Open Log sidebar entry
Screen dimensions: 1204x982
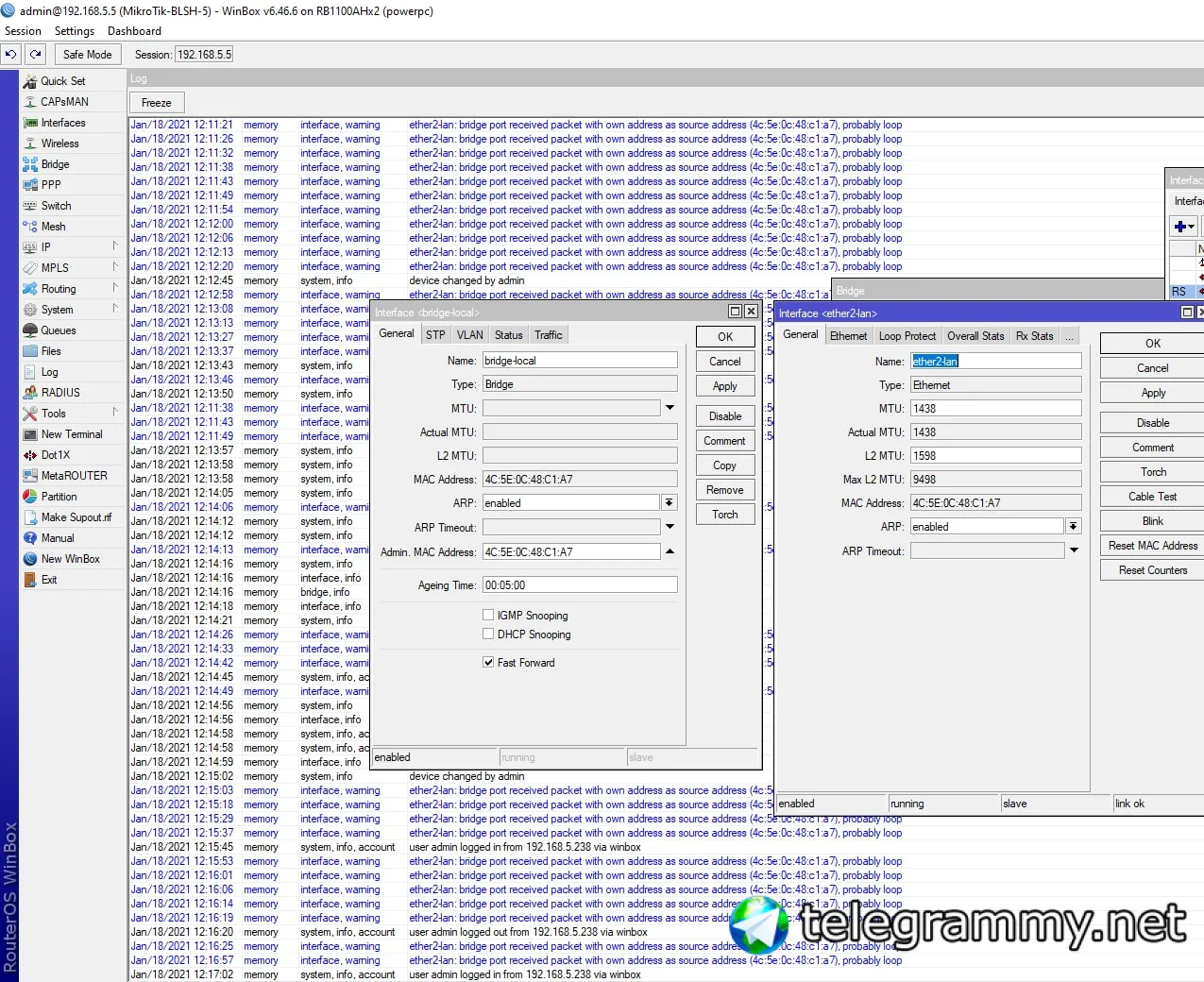click(x=49, y=372)
